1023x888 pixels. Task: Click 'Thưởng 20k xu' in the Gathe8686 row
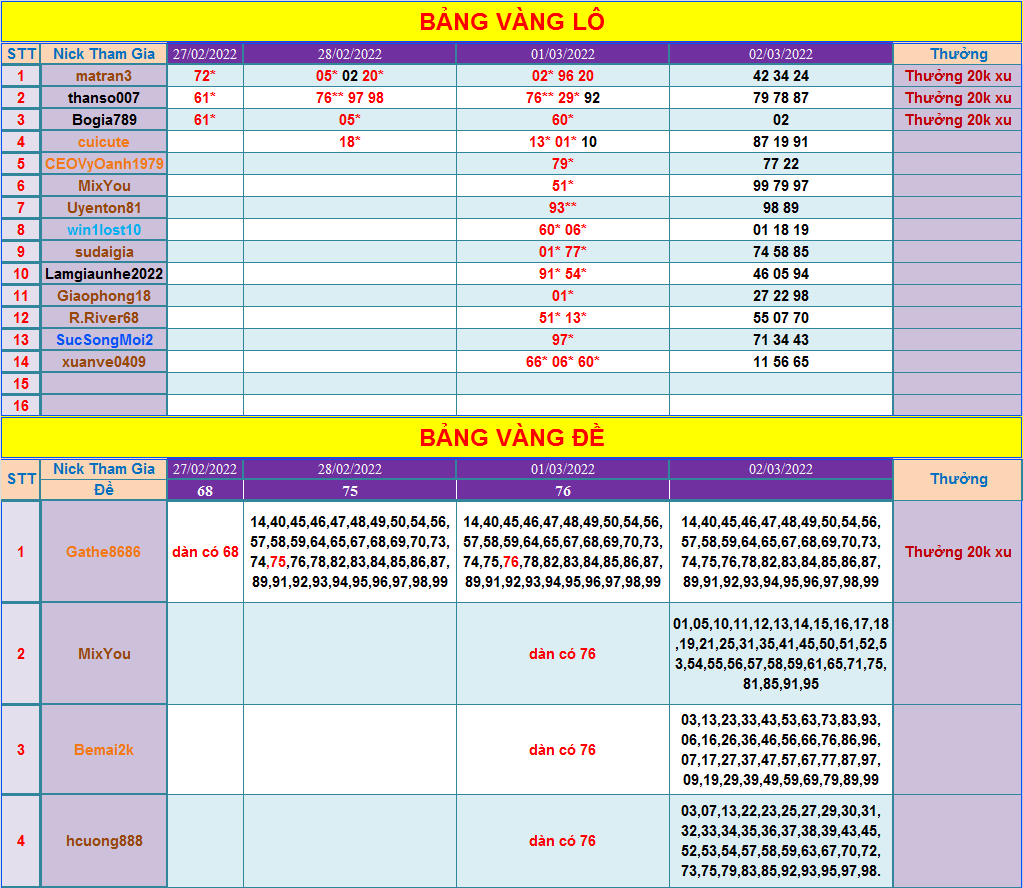(x=958, y=552)
